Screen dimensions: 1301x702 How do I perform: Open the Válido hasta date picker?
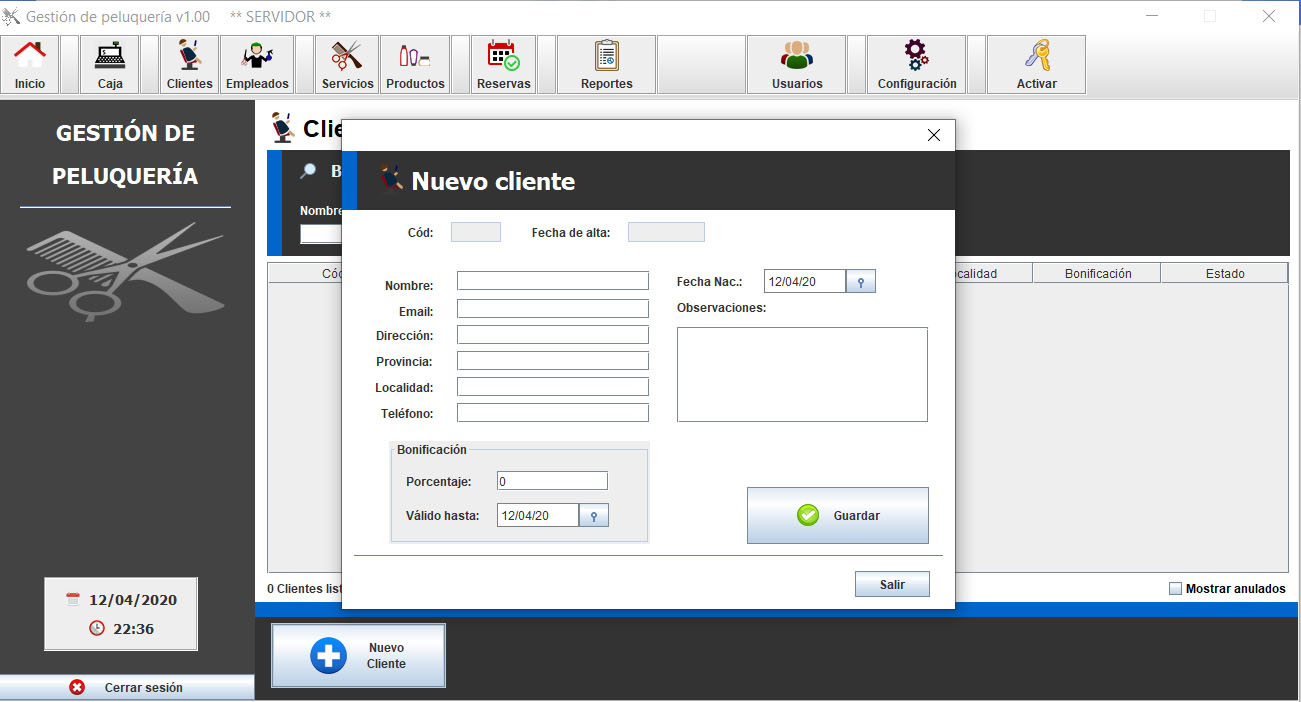pyautogui.click(x=594, y=516)
